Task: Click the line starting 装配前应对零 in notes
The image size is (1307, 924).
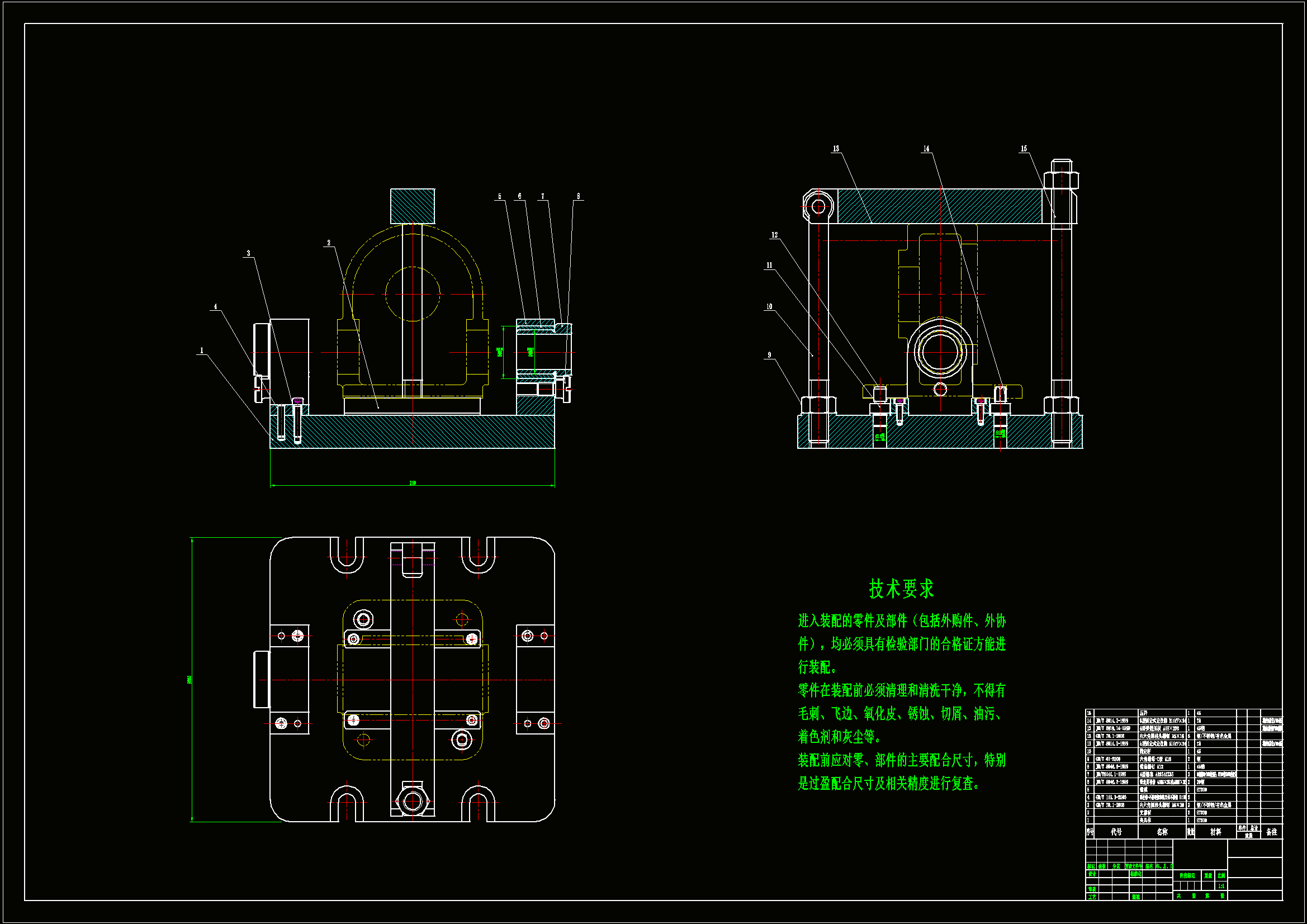Action: pos(902,760)
